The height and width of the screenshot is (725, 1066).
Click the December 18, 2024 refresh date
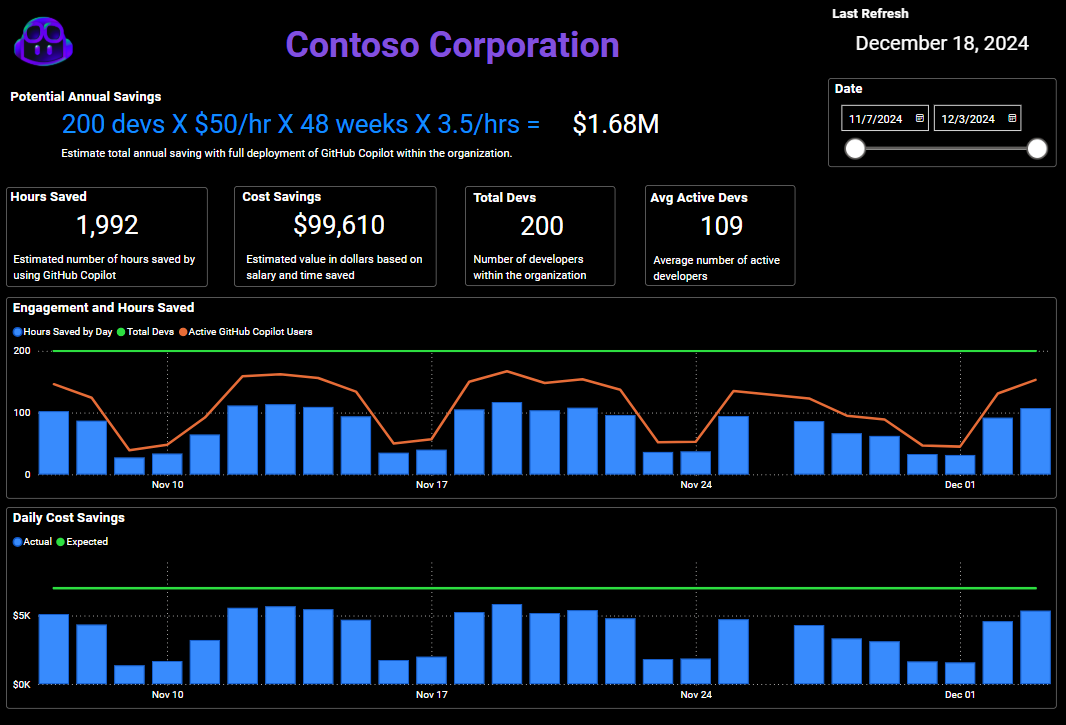click(x=942, y=44)
